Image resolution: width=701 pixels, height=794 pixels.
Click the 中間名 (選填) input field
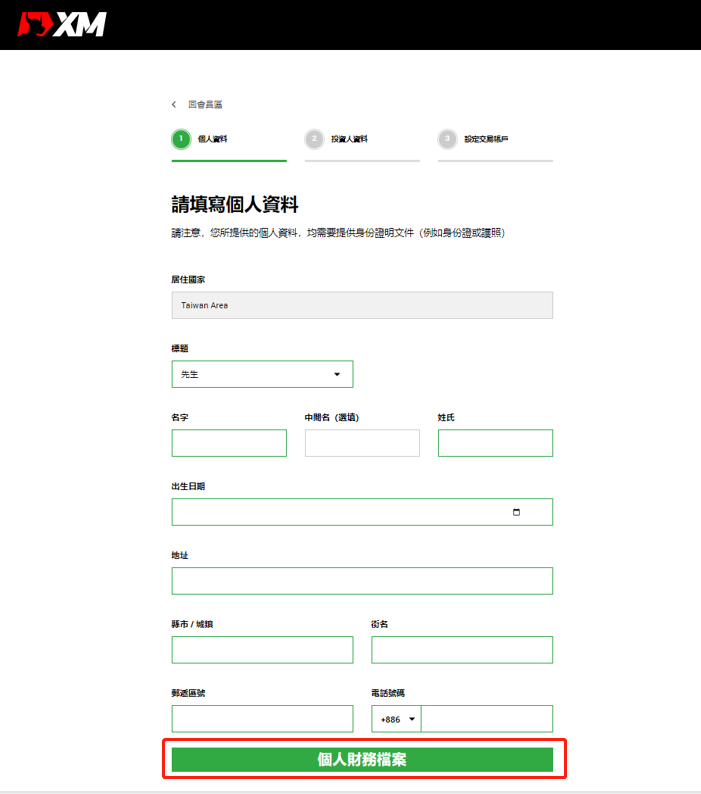[362, 443]
